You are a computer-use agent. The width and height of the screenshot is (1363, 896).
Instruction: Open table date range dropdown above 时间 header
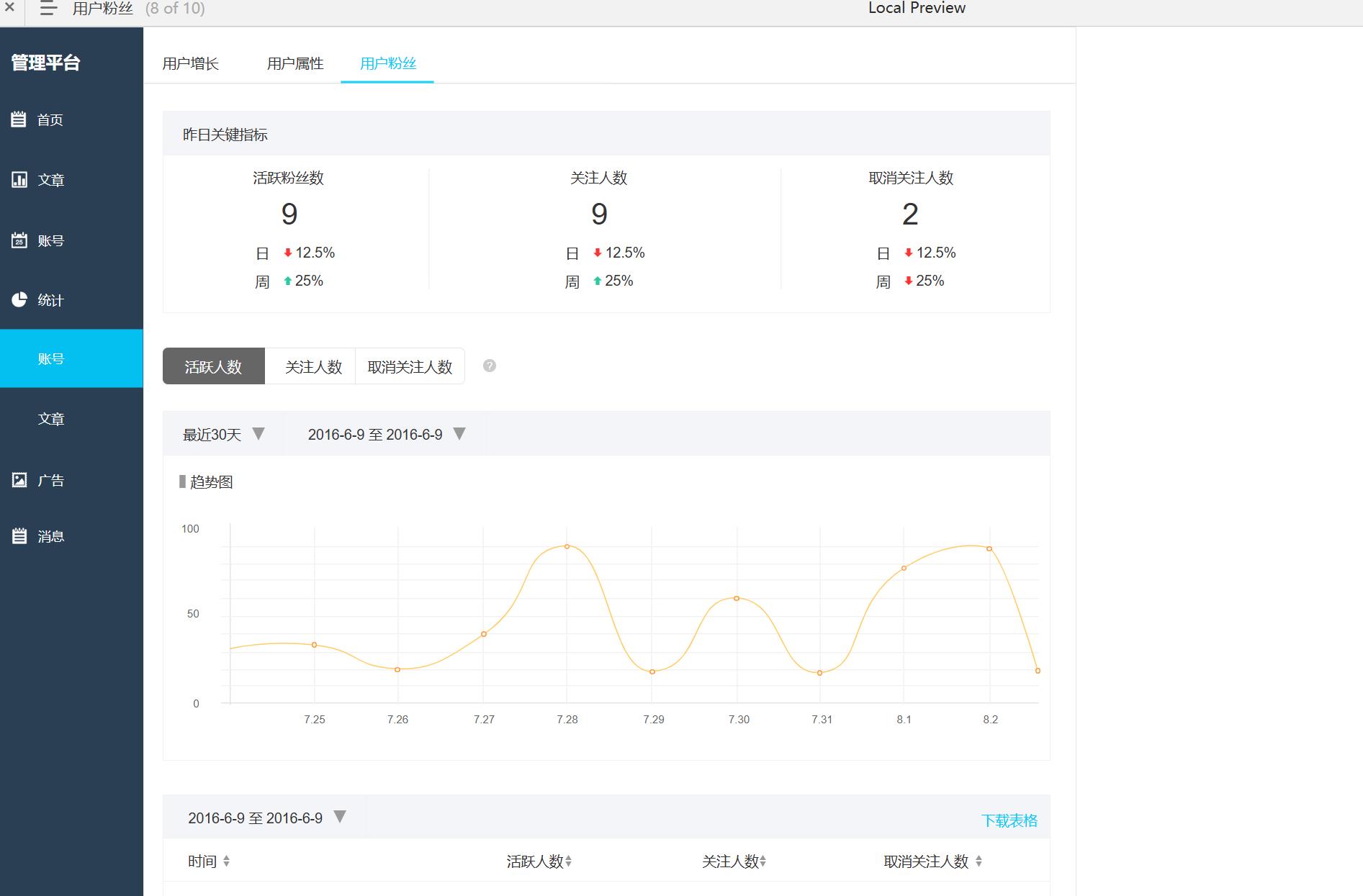click(340, 817)
